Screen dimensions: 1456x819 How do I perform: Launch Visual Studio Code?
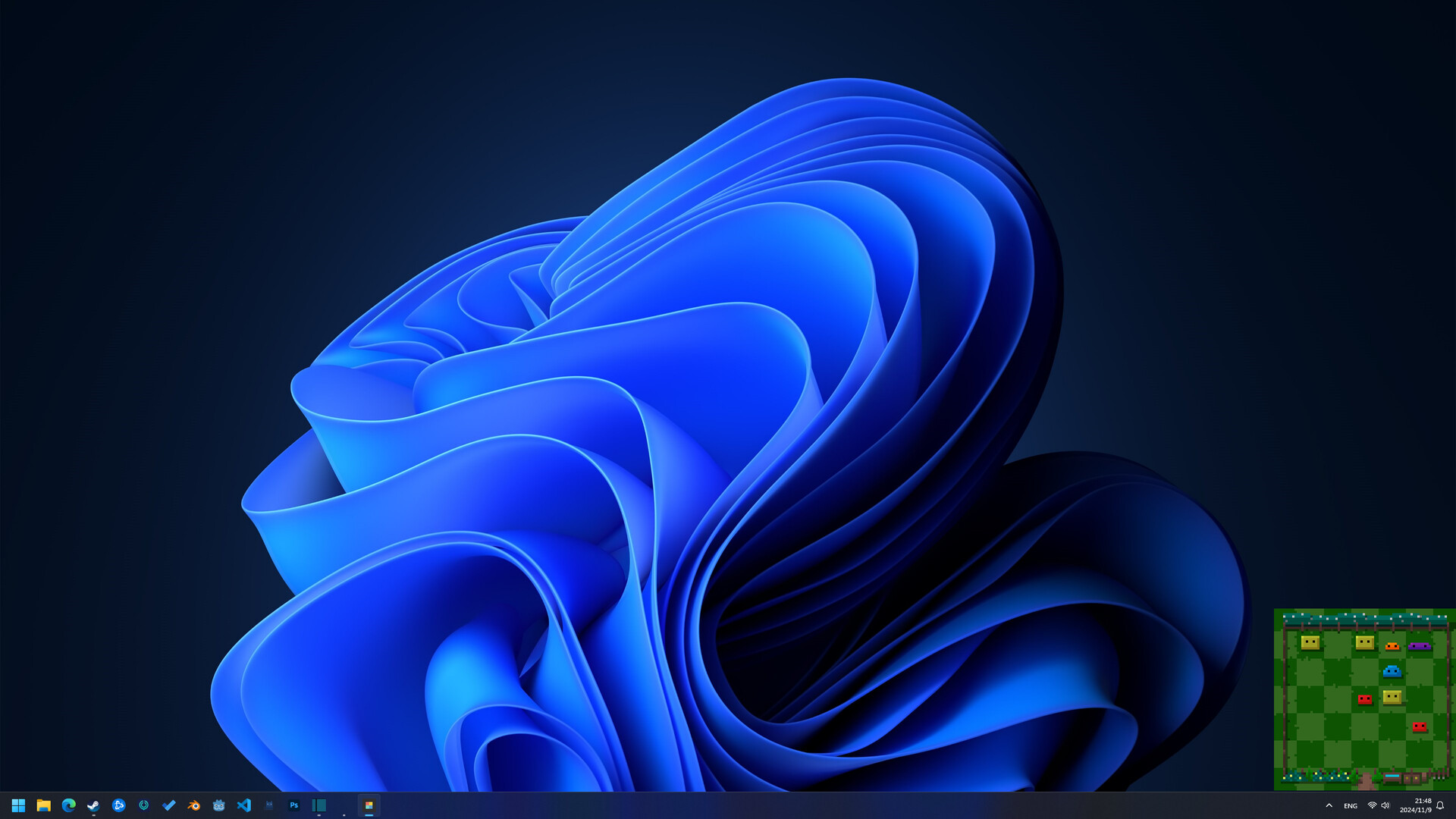(x=243, y=805)
